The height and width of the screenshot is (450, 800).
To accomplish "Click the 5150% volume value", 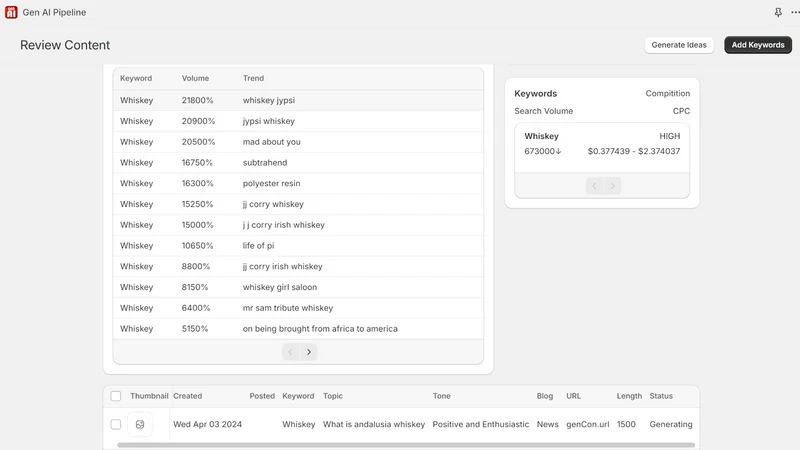I will click(195, 329).
